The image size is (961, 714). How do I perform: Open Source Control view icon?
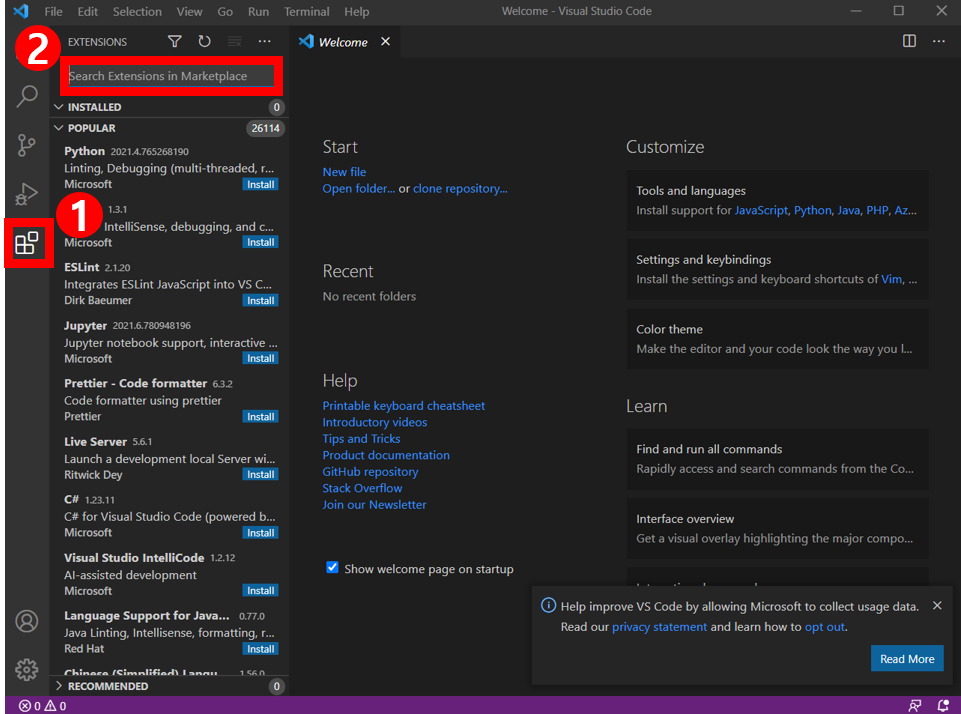pos(26,145)
